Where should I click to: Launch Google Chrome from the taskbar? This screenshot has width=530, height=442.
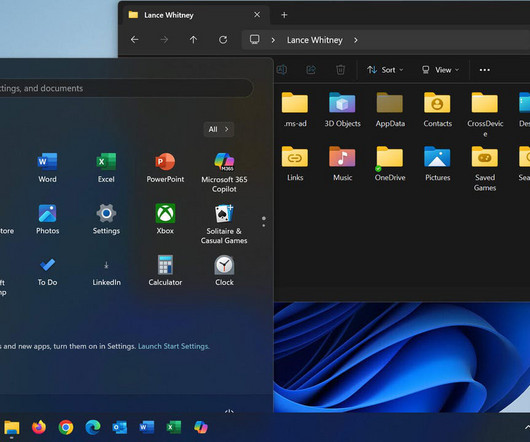[66, 427]
